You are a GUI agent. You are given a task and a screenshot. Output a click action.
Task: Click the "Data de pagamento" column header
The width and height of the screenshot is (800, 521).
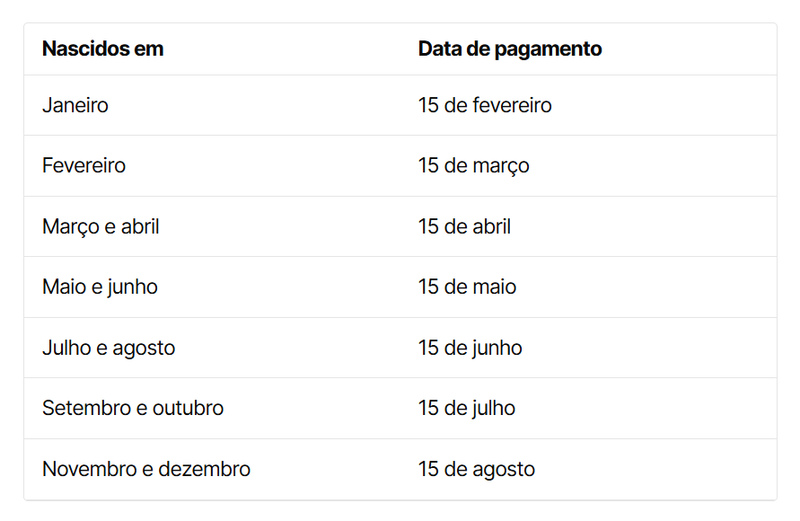[x=510, y=49]
